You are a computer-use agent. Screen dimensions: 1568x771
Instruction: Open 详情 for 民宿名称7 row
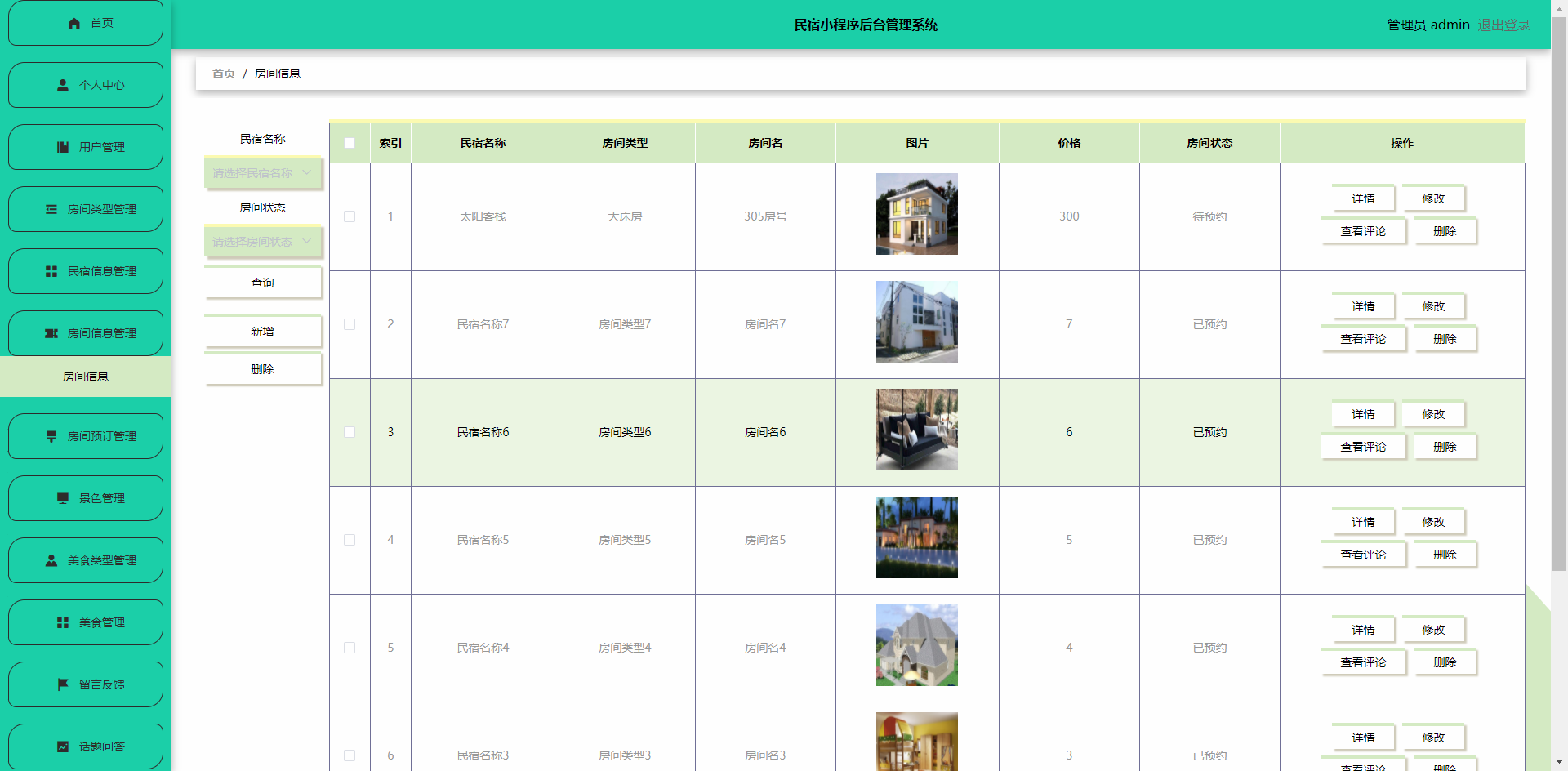tap(1363, 306)
